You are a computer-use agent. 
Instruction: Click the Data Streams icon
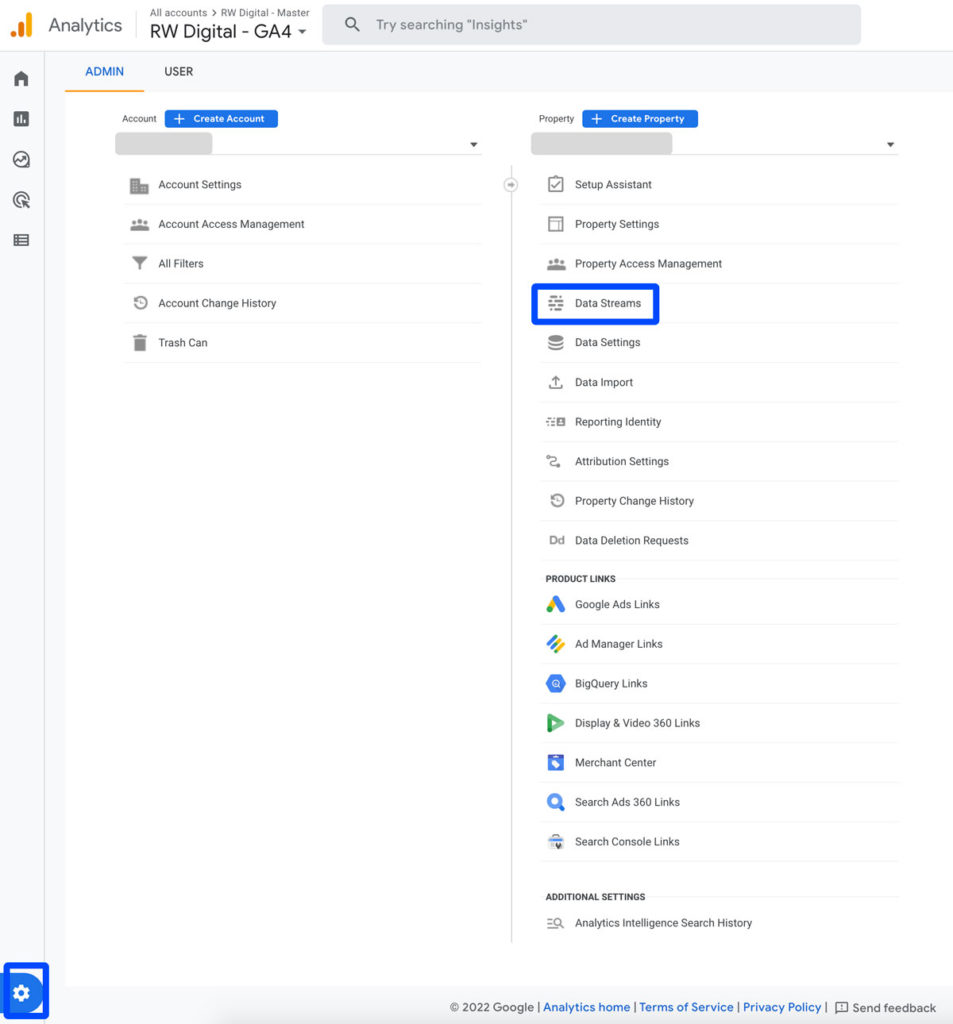click(555, 303)
